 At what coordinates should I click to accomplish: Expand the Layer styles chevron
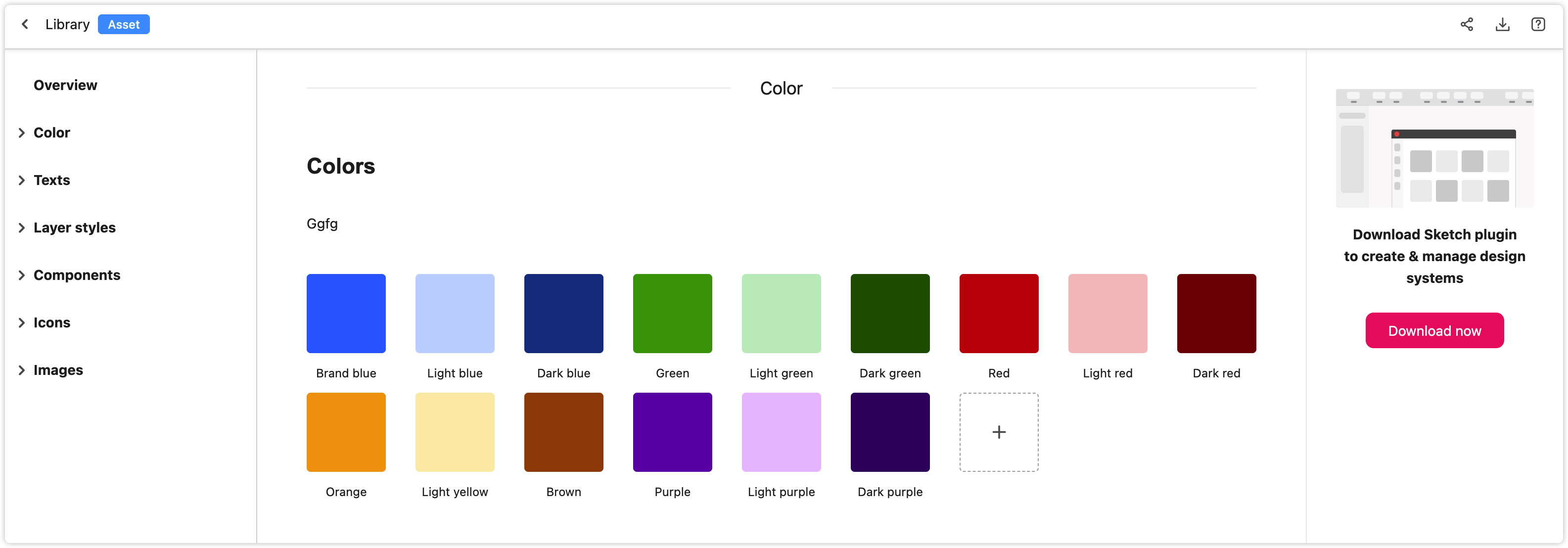coord(22,228)
